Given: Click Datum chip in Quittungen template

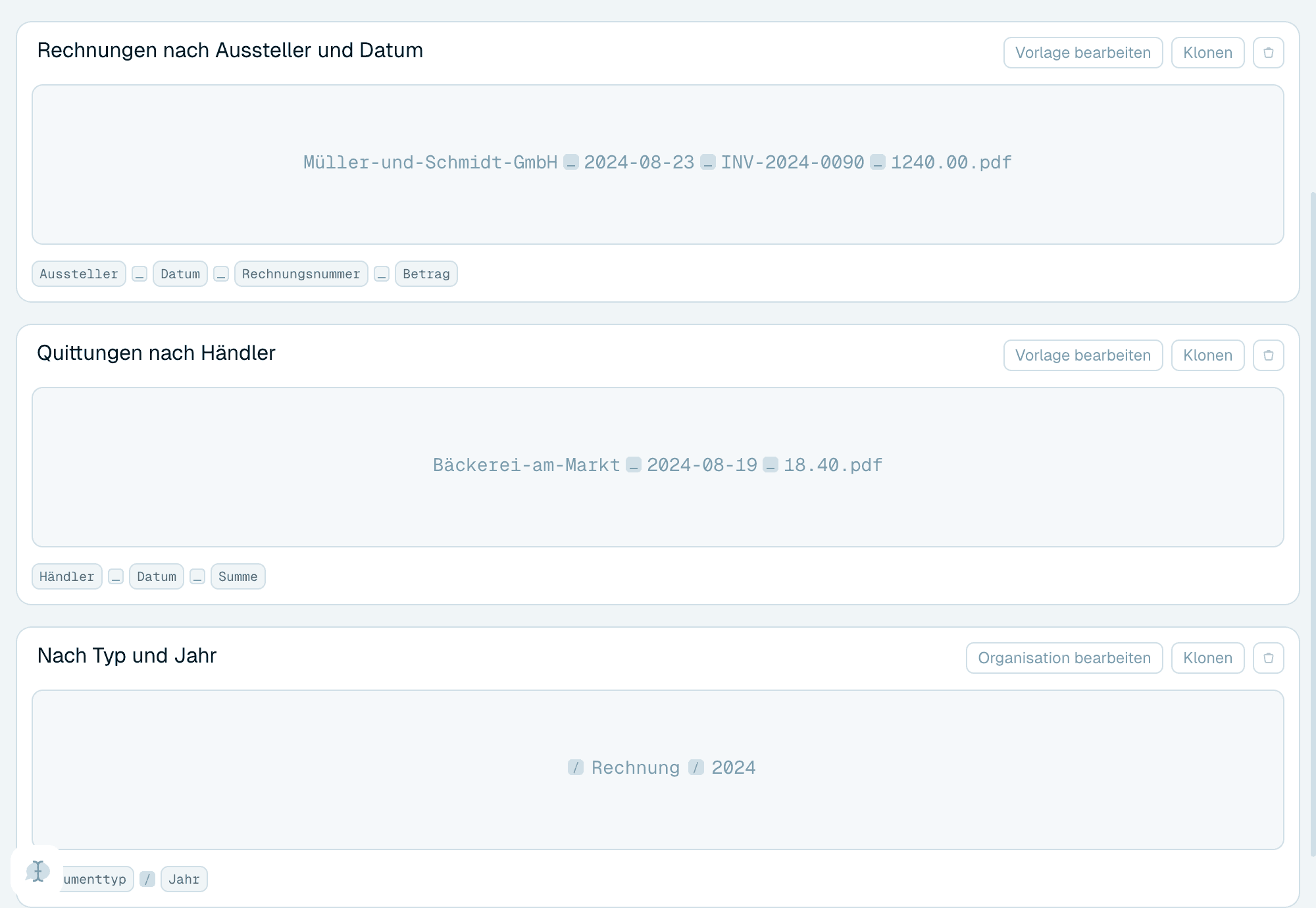Looking at the screenshot, I should [x=157, y=576].
